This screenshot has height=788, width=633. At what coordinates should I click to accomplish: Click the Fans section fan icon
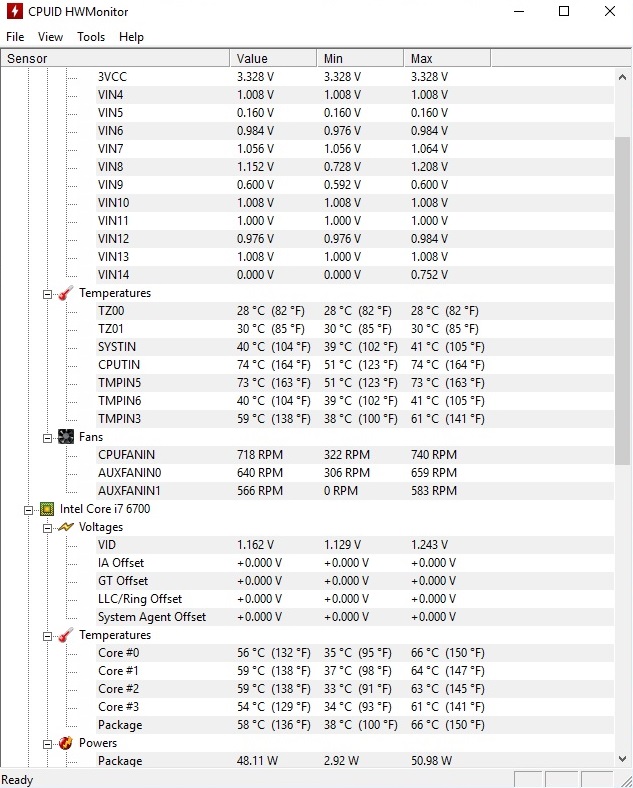pyautogui.click(x=66, y=437)
